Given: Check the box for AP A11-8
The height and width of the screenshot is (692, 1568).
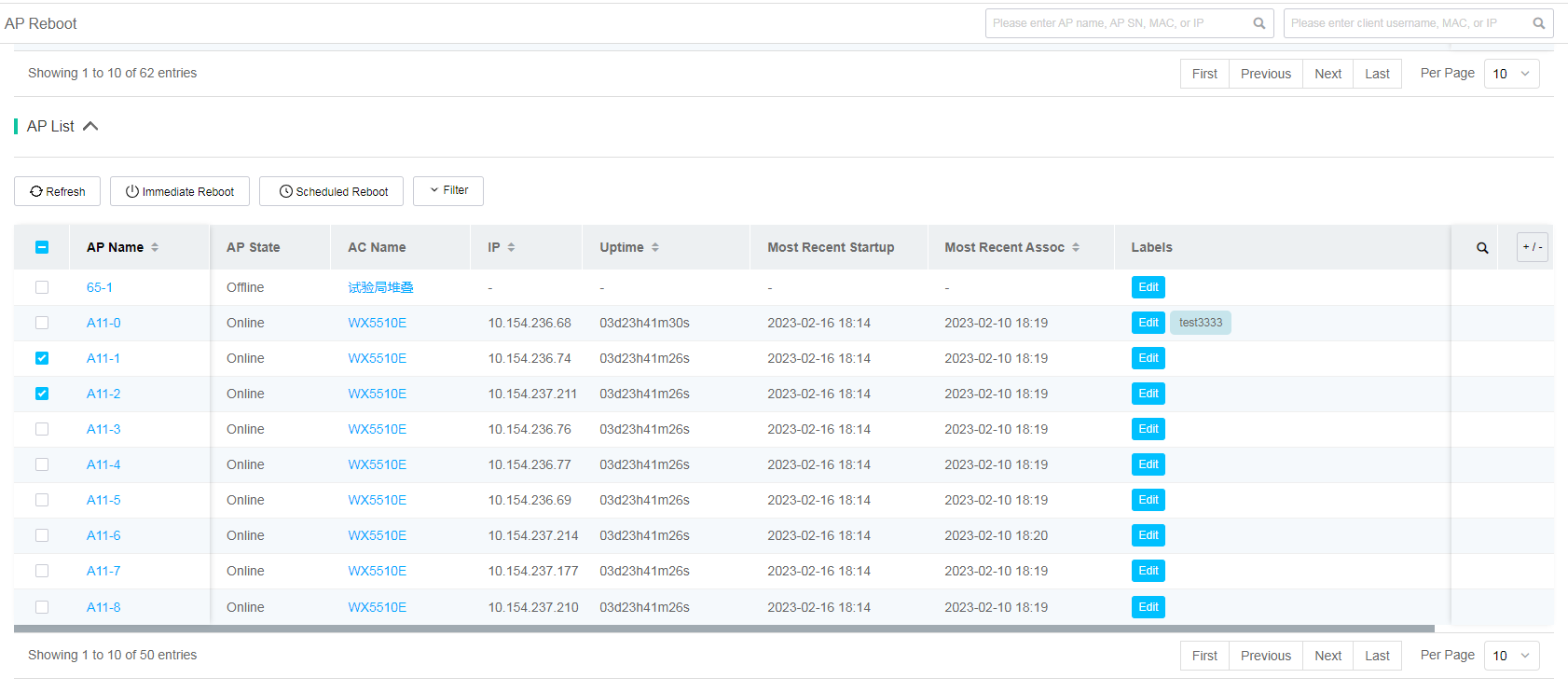Looking at the screenshot, I should point(42,607).
